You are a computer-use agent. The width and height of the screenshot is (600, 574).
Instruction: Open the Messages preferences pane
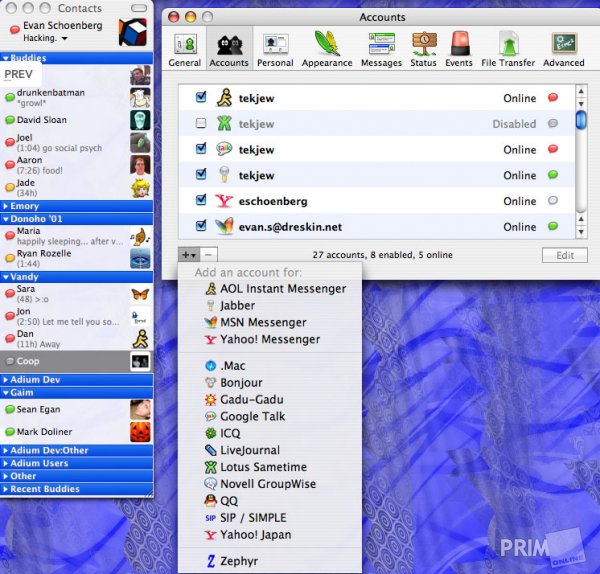tap(381, 49)
